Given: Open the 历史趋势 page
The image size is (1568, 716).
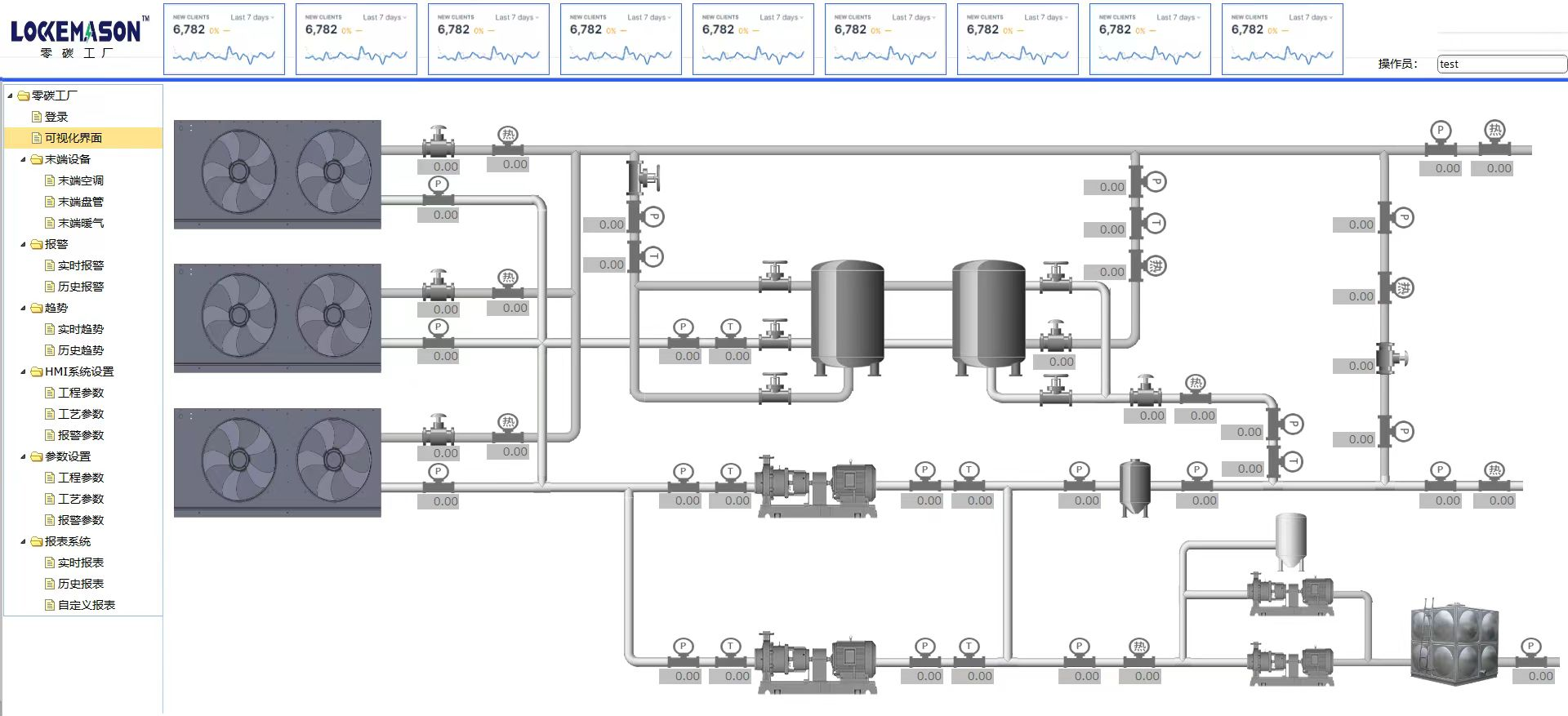Looking at the screenshot, I should point(81,350).
